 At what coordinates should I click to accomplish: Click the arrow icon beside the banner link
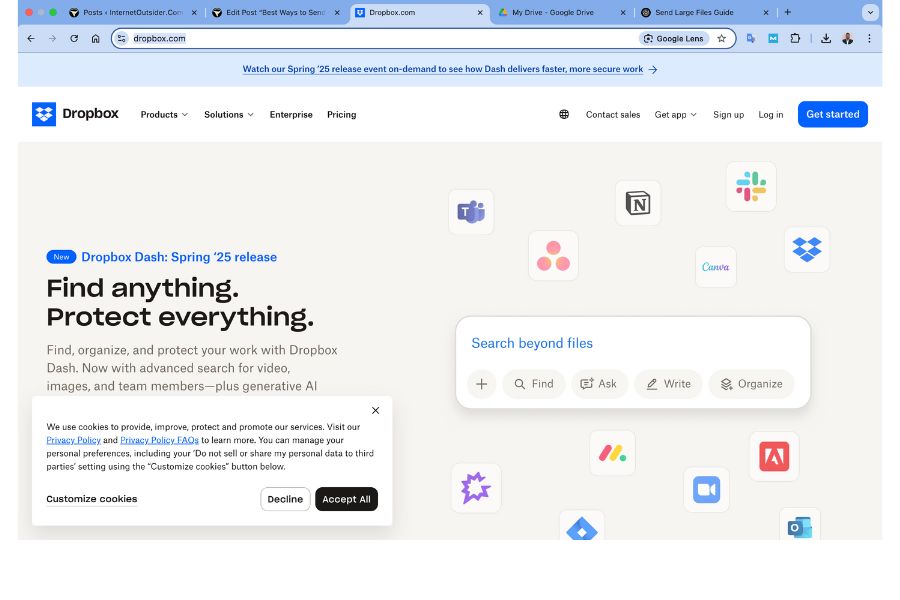click(x=653, y=69)
